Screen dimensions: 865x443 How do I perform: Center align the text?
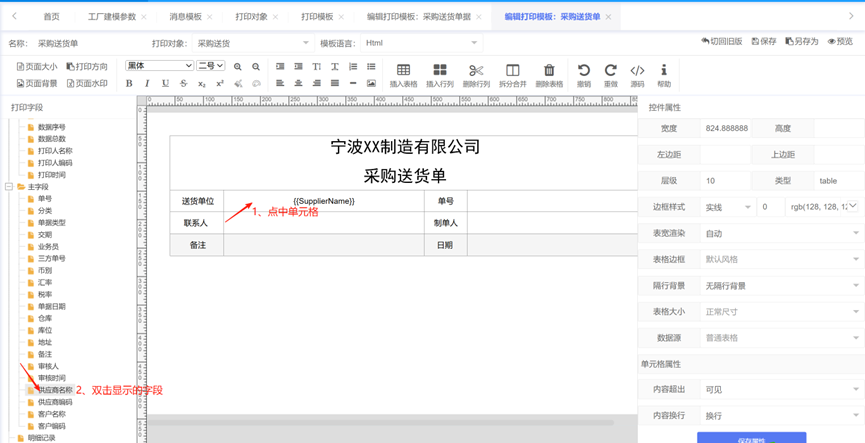point(298,83)
